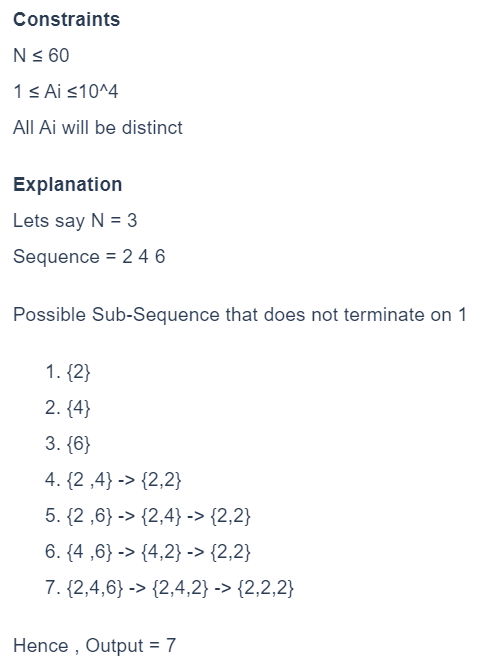This screenshot has width=504, height=664.
Task: Select the {2,4,6} set in item 7
Action: click(95, 588)
